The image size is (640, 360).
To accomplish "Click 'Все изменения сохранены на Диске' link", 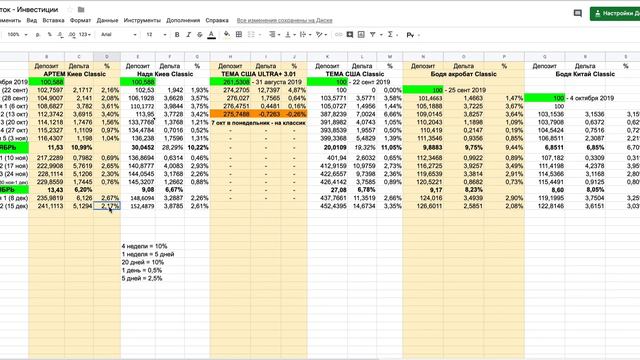I will 284,20.
